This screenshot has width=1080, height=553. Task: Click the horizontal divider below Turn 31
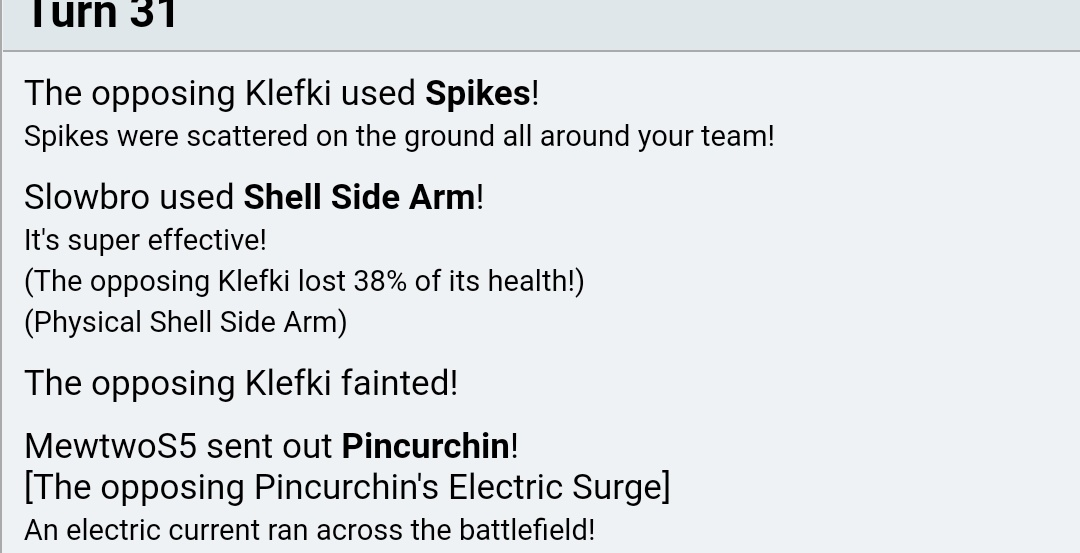[x=540, y=50]
